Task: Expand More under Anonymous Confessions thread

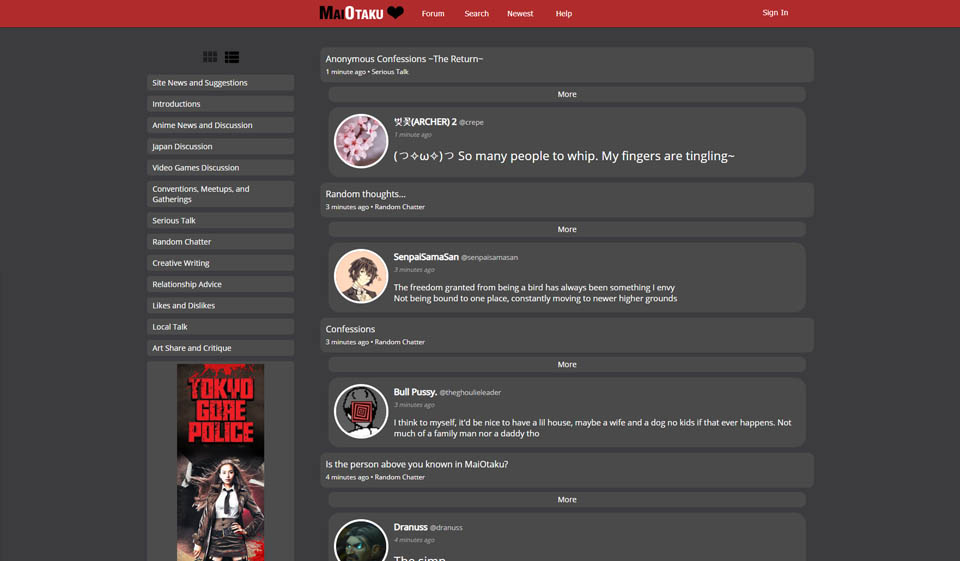Action: [566, 94]
